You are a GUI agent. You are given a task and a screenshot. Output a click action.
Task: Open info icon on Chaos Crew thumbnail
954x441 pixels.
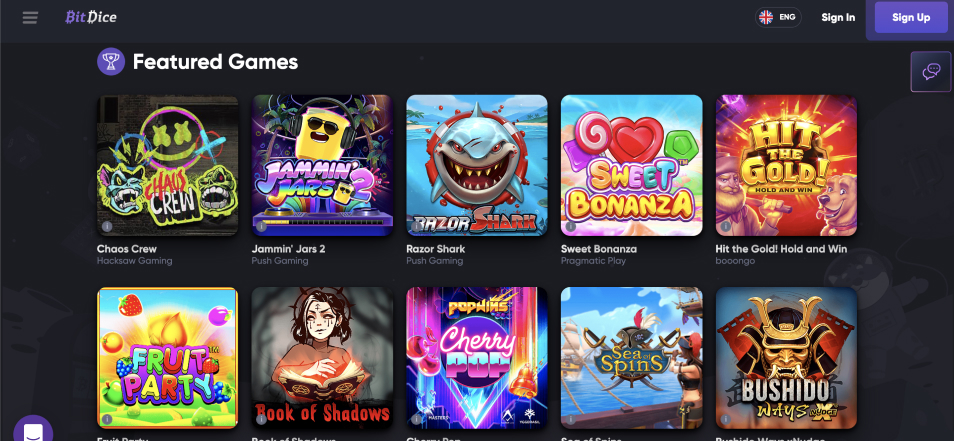click(107, 226)
